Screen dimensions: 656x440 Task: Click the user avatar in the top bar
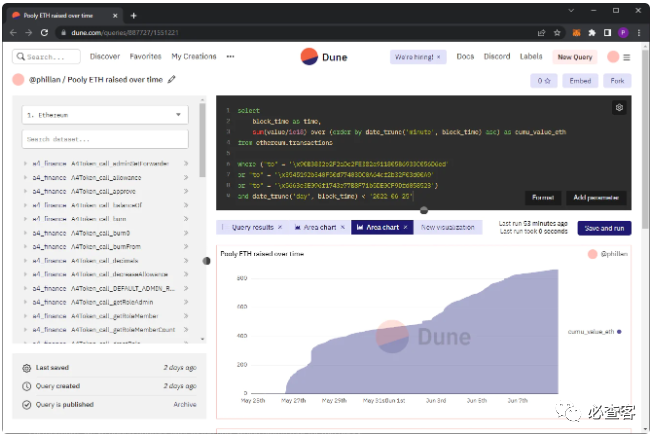click(613, 57)
